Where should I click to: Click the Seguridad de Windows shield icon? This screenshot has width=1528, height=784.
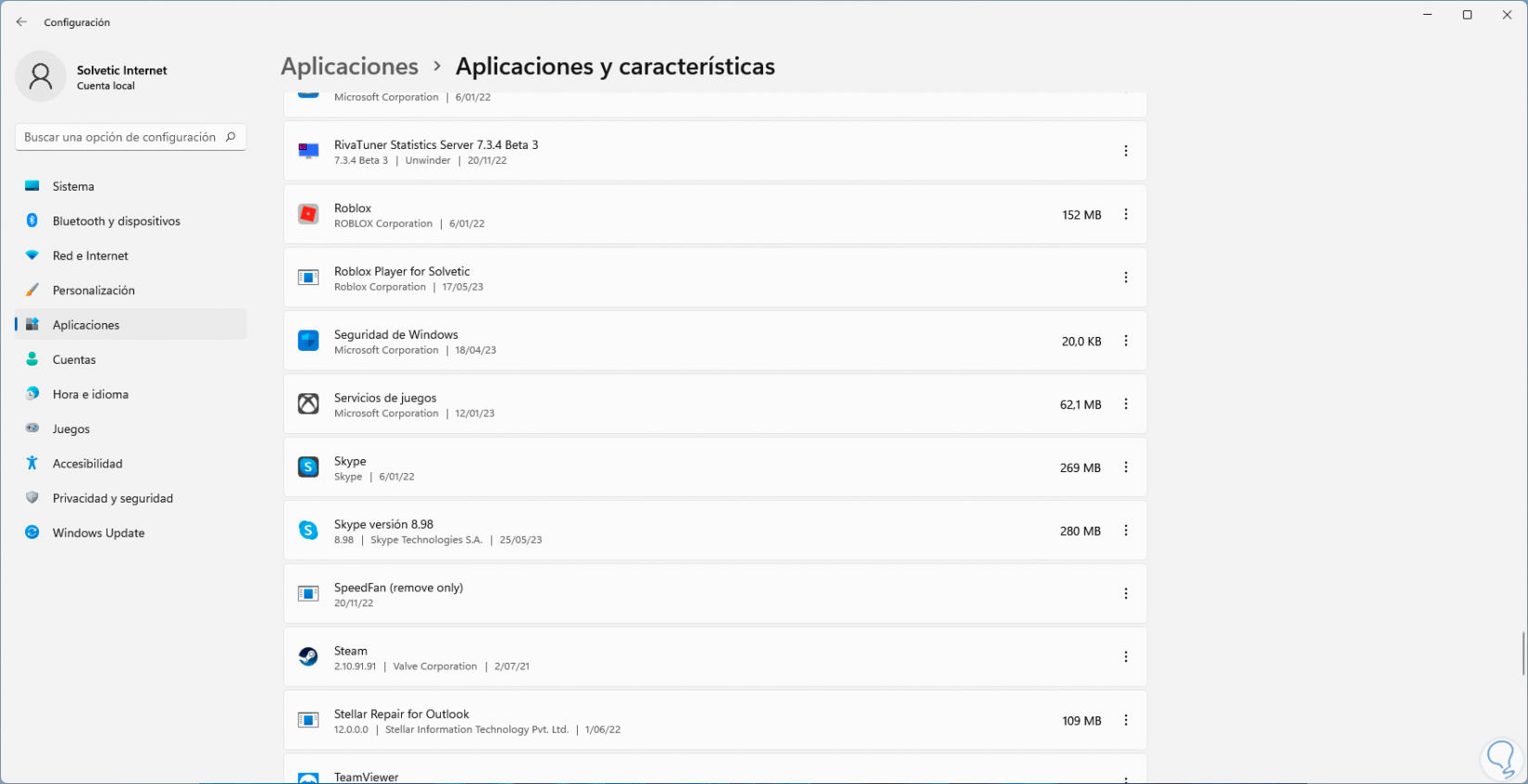pos(308,341)
